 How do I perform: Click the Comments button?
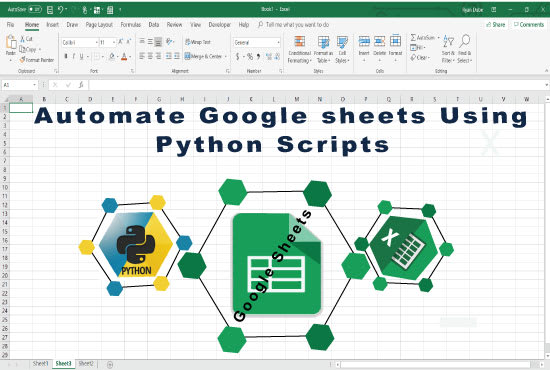[x=529, y=25]
